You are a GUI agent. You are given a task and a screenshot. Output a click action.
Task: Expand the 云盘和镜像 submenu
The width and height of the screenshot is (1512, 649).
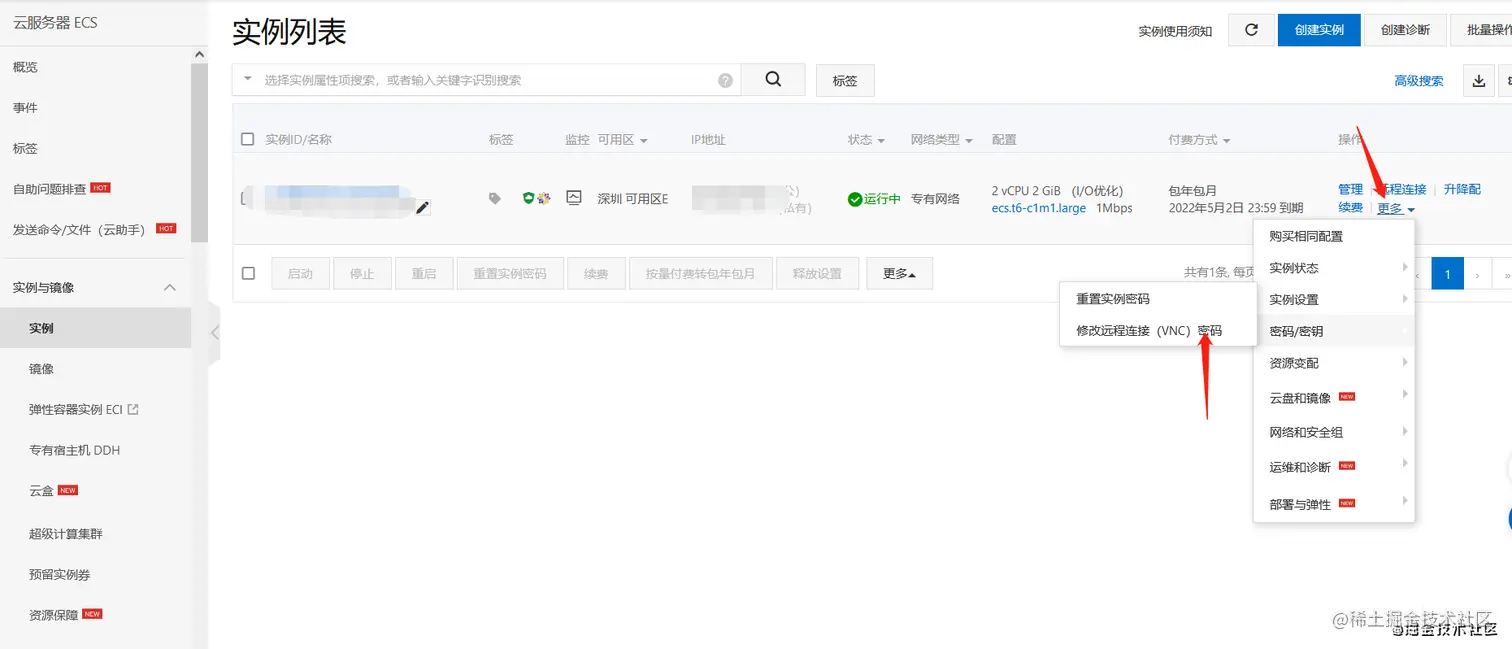coord(1334,398)
